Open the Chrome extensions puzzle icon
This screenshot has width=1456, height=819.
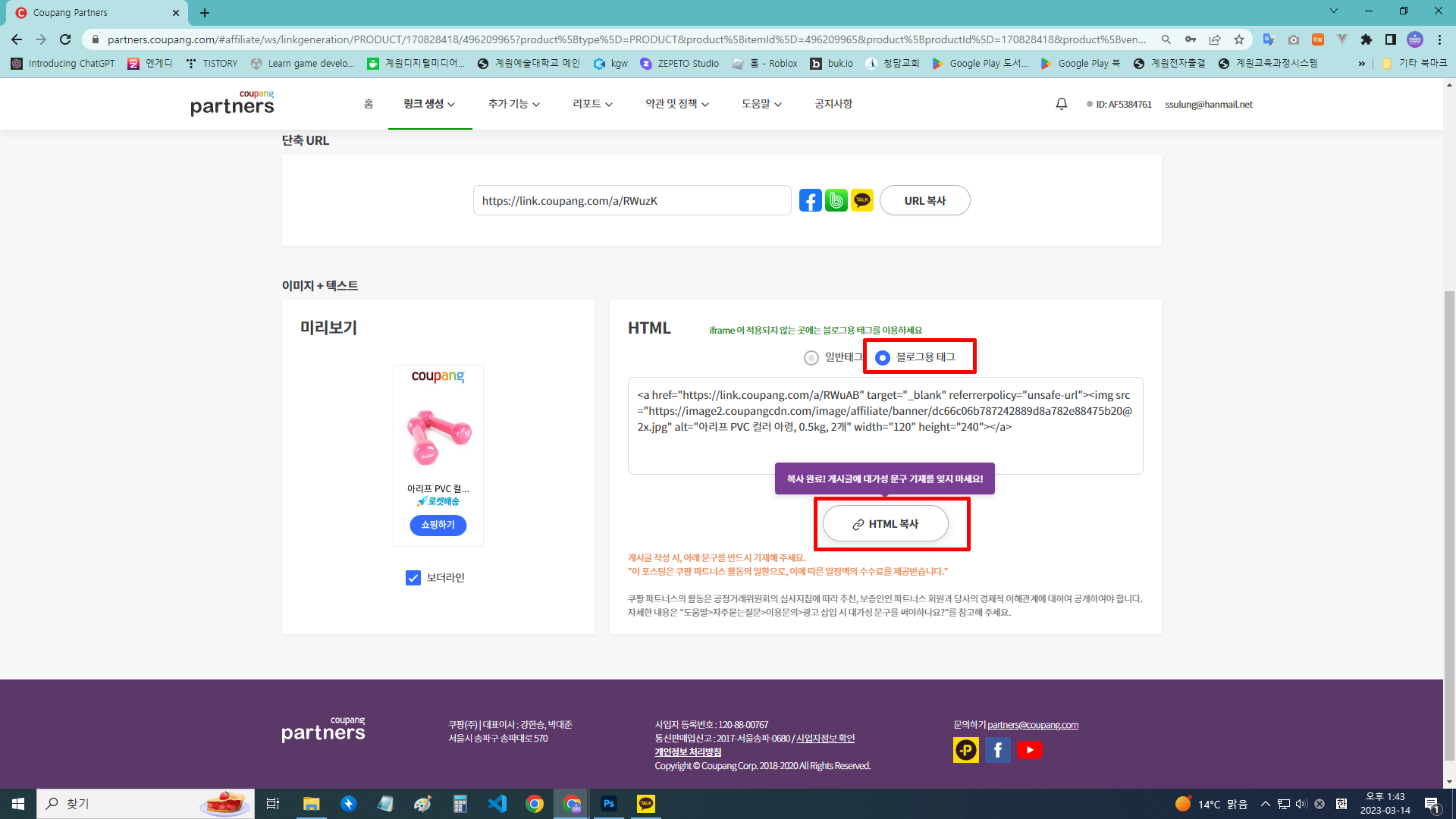point(1366,39)
